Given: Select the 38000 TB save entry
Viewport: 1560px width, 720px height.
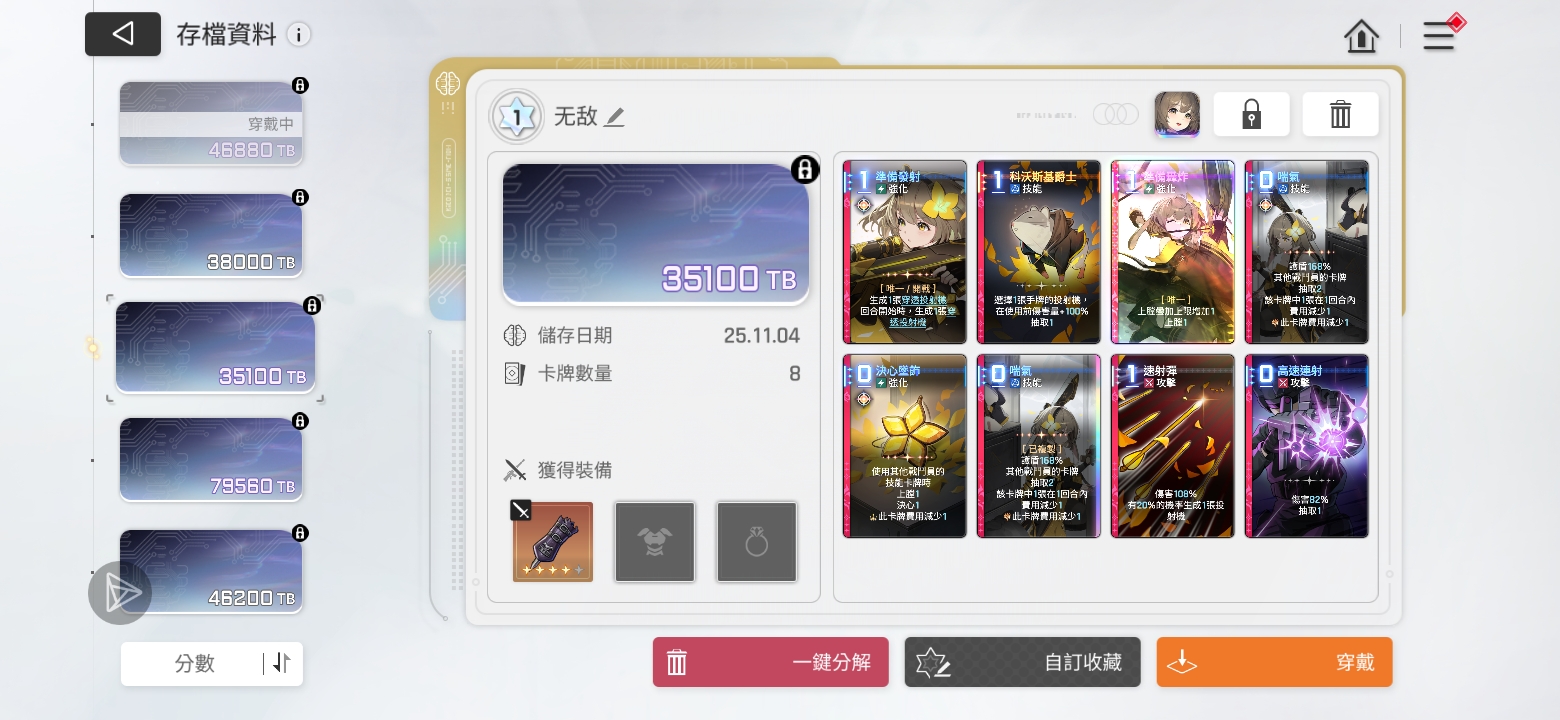Looking at the screenshot, I should [211, 235].
